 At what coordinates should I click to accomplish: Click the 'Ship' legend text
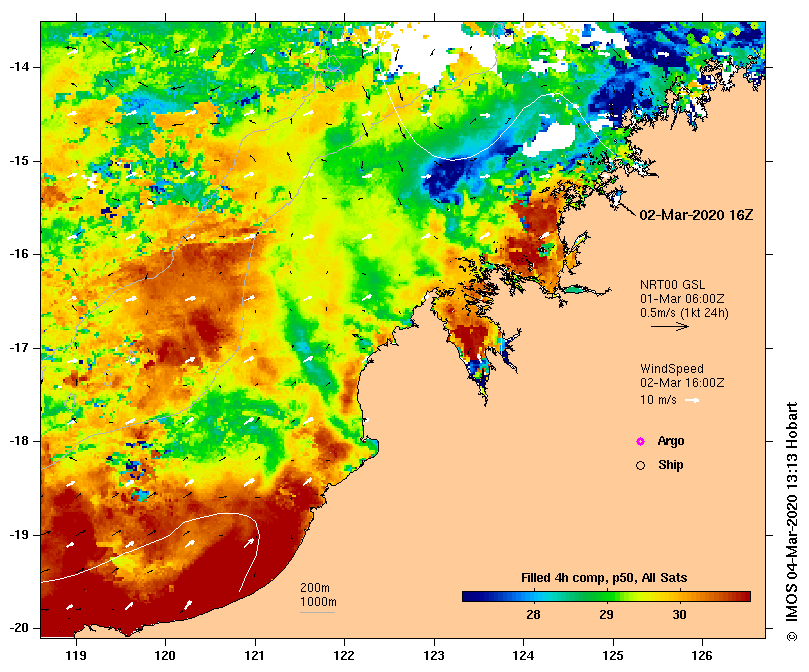[x=671, y=465]
